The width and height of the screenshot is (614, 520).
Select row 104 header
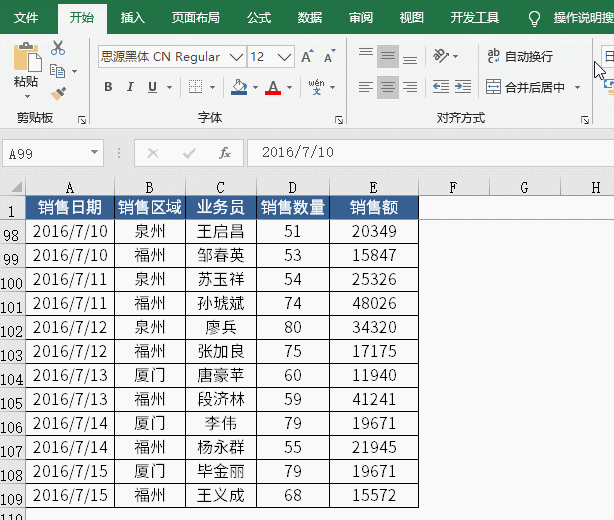pyautogui.click(x=12, y=378)
